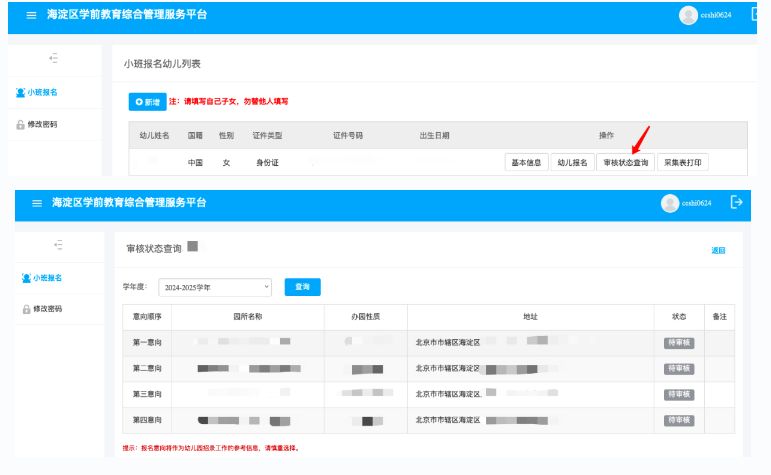
Task: Click the blue 查询 button
Action: 302,287
